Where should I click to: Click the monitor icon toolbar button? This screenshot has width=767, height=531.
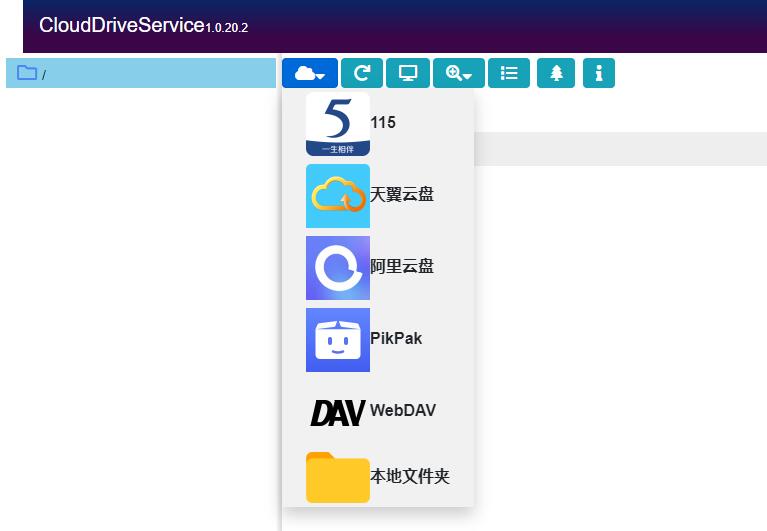tap(408, 73)
